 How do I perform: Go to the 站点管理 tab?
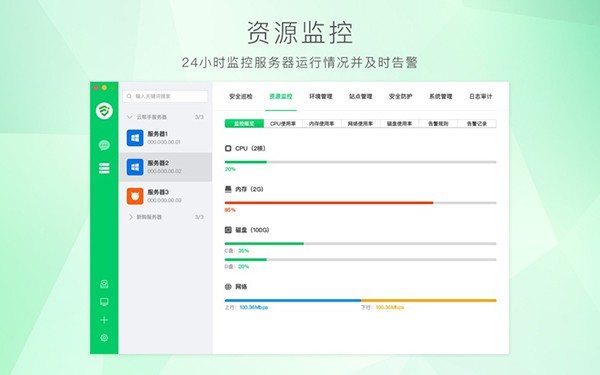(x=360, y=96)
